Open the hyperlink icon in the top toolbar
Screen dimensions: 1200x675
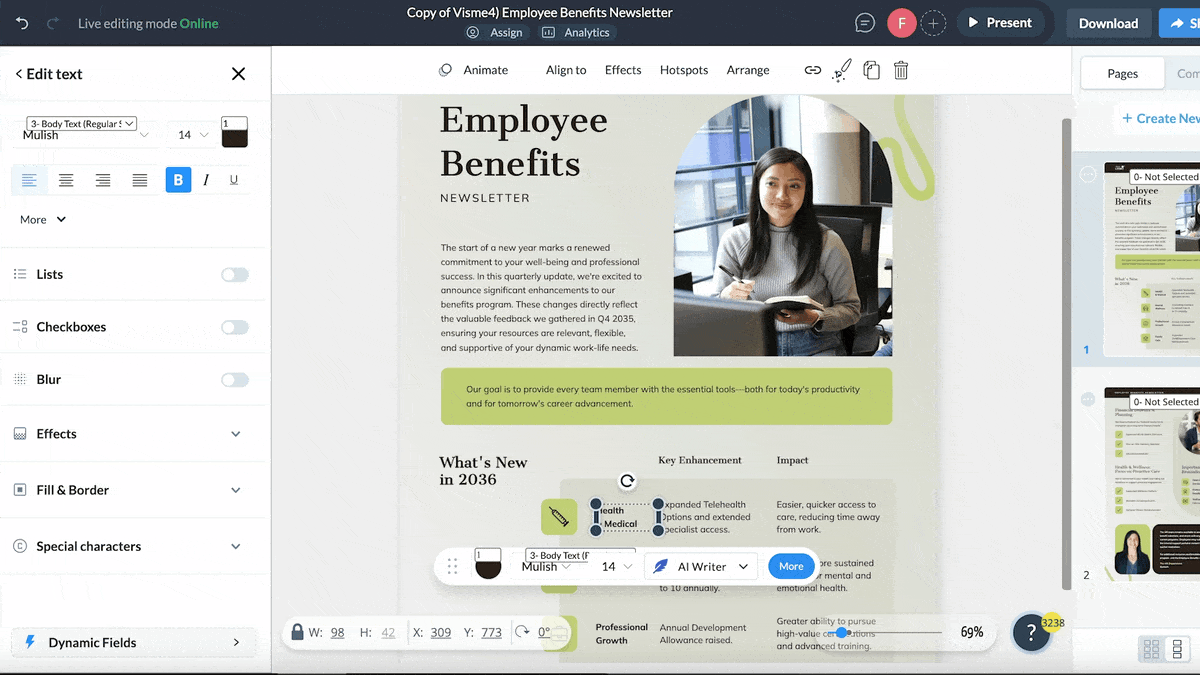point(813,70)
